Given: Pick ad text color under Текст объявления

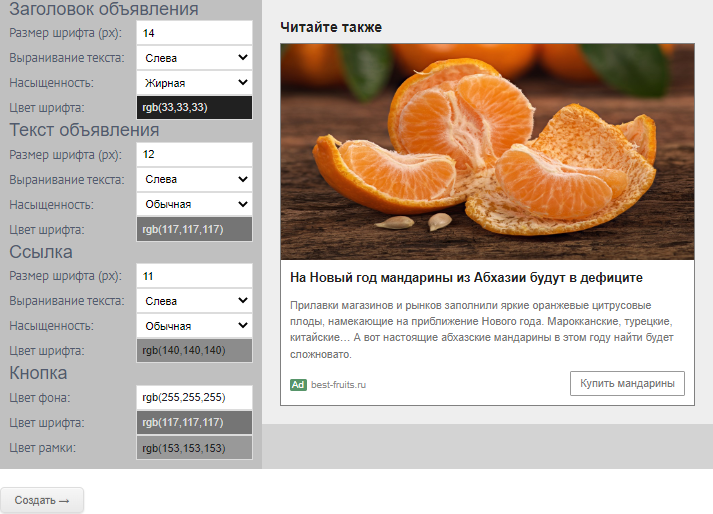Looking at the screenshot, I should [194, 229].
